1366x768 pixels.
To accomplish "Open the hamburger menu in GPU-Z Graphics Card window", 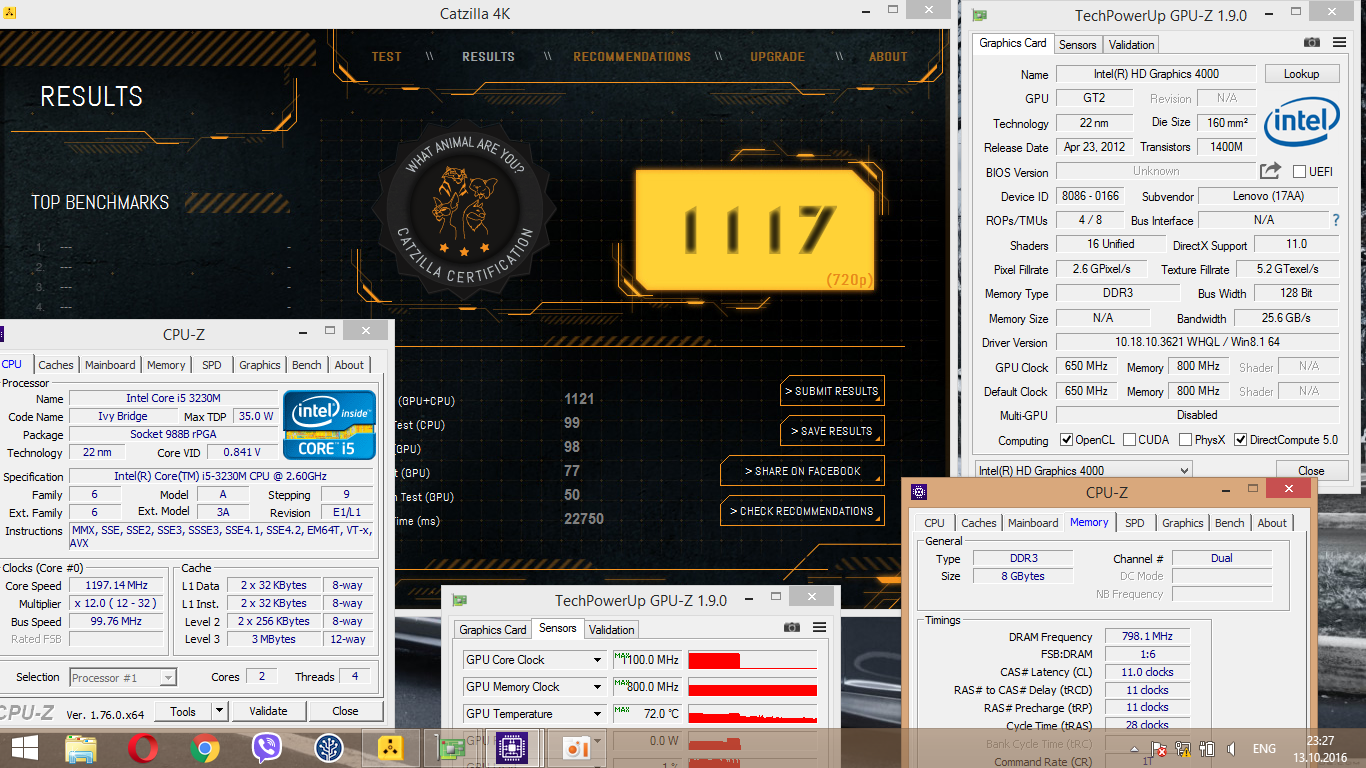I will 1339,42.
